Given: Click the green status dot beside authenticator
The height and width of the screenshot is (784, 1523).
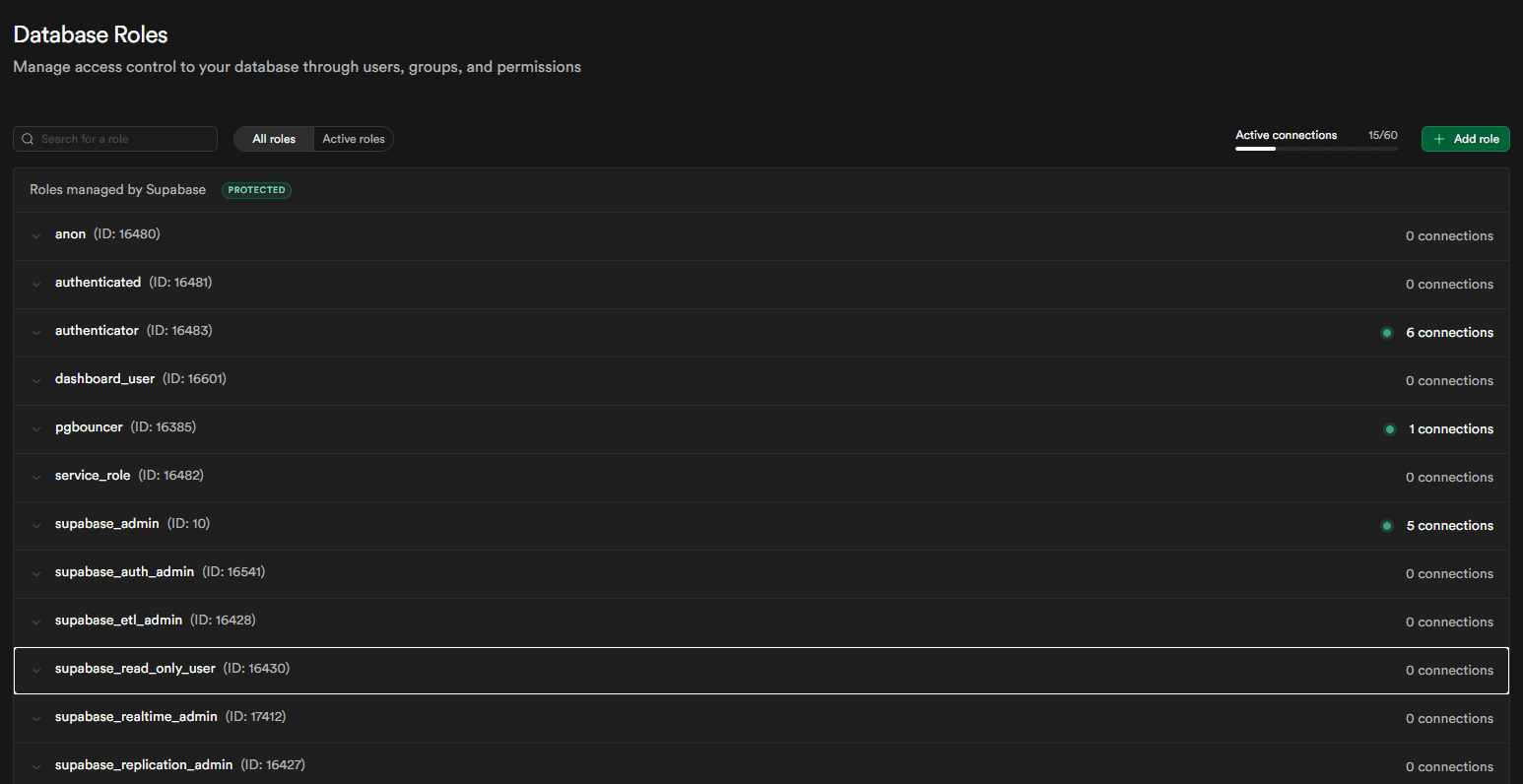Looking at the screenshot, I should (1387, 333).
